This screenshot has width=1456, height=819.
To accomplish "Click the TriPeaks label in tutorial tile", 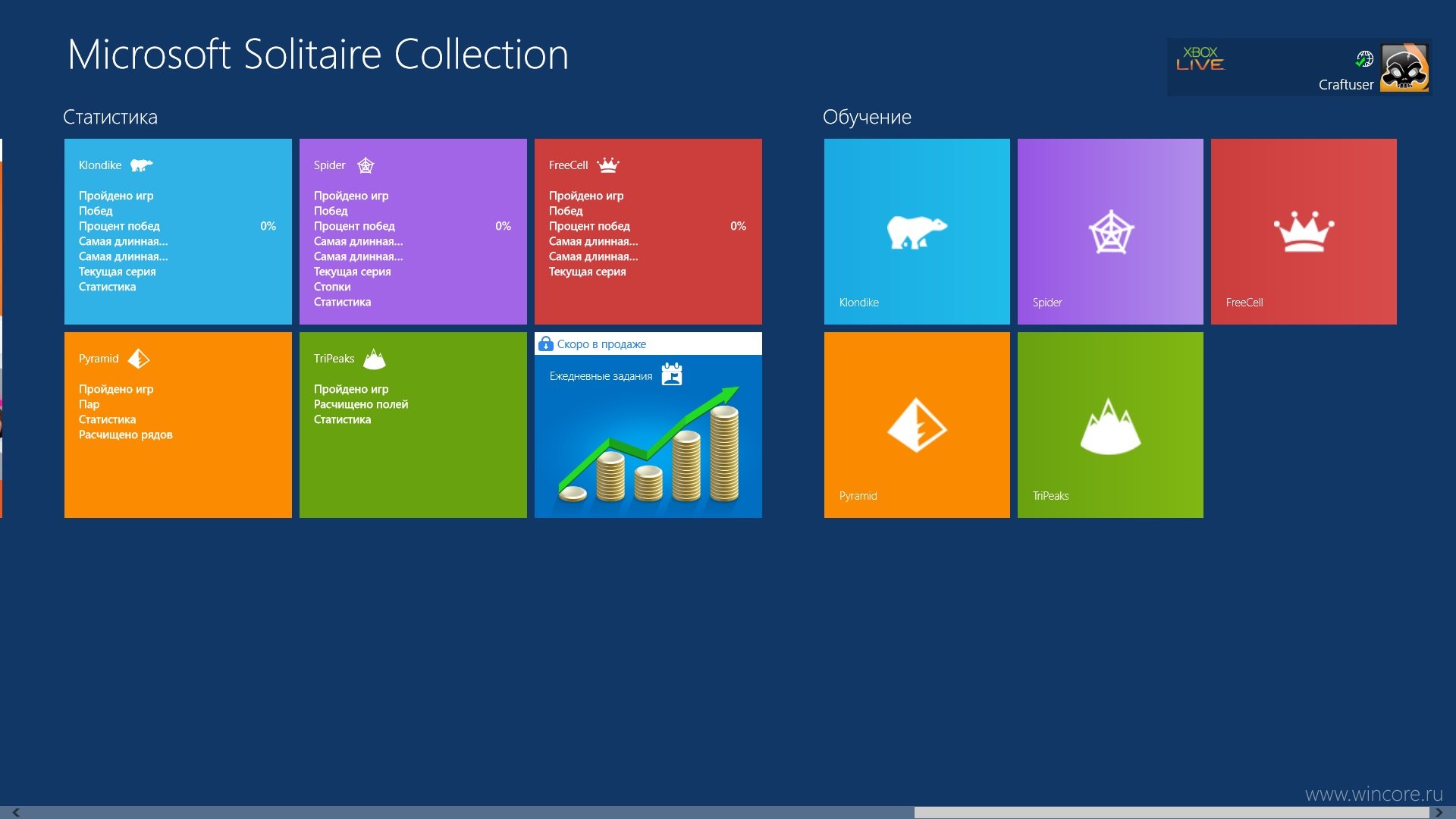I will coord(1050,495).
